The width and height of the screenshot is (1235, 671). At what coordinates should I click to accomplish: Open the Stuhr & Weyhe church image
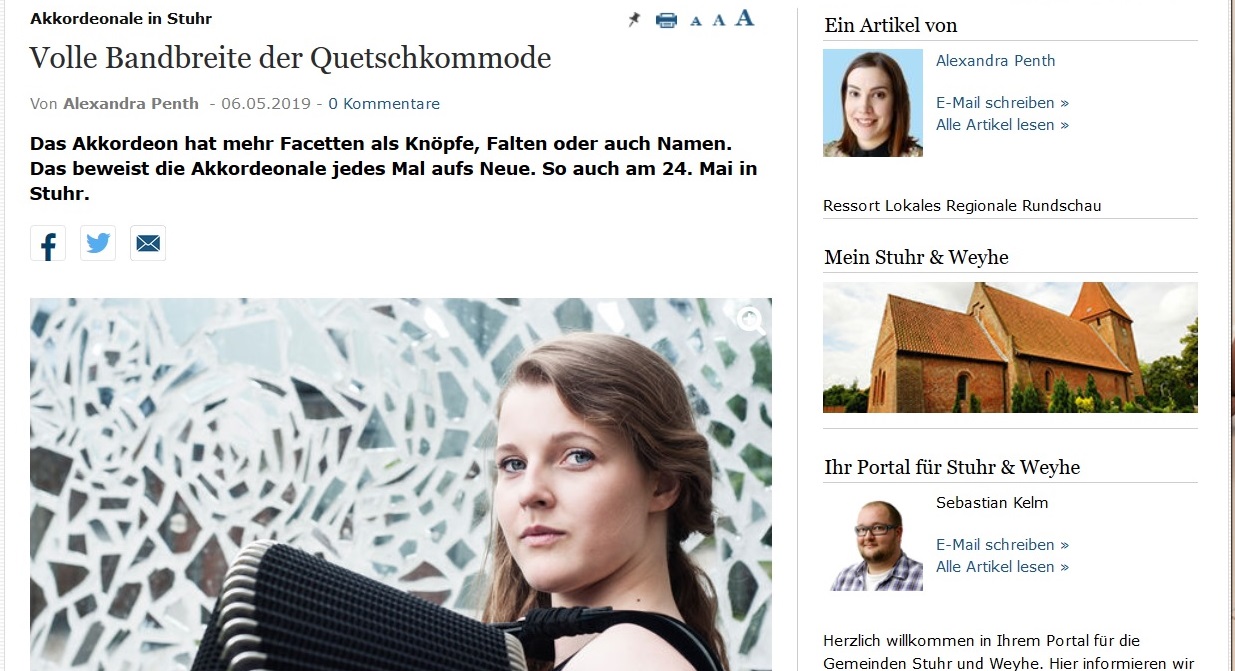(x=1010, y=347)
